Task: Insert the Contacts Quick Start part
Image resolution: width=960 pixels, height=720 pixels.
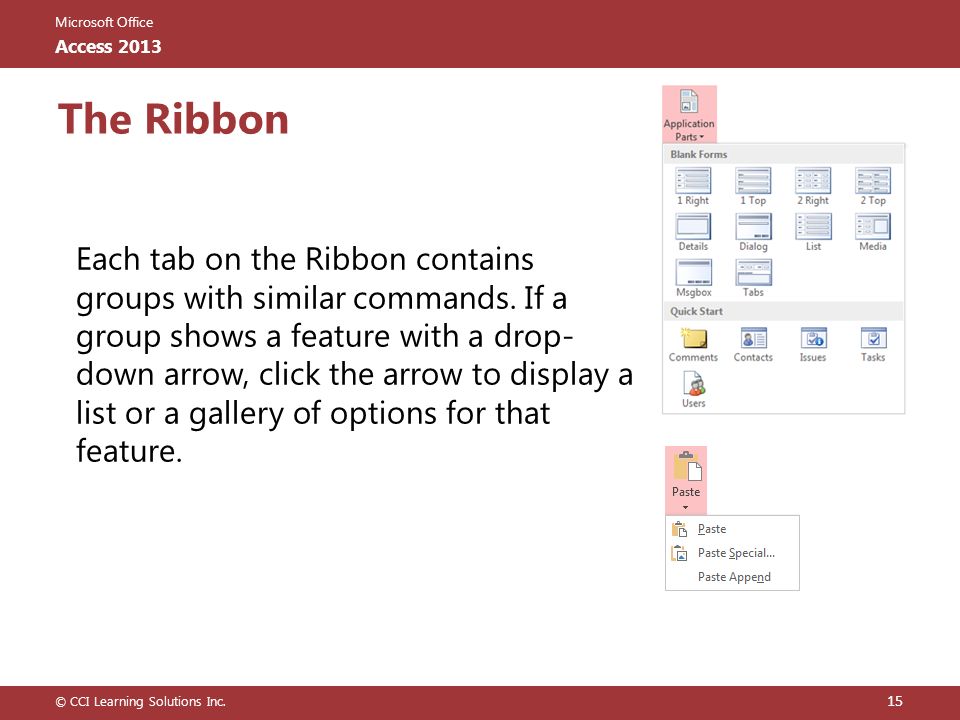Action: pos(753,345)
